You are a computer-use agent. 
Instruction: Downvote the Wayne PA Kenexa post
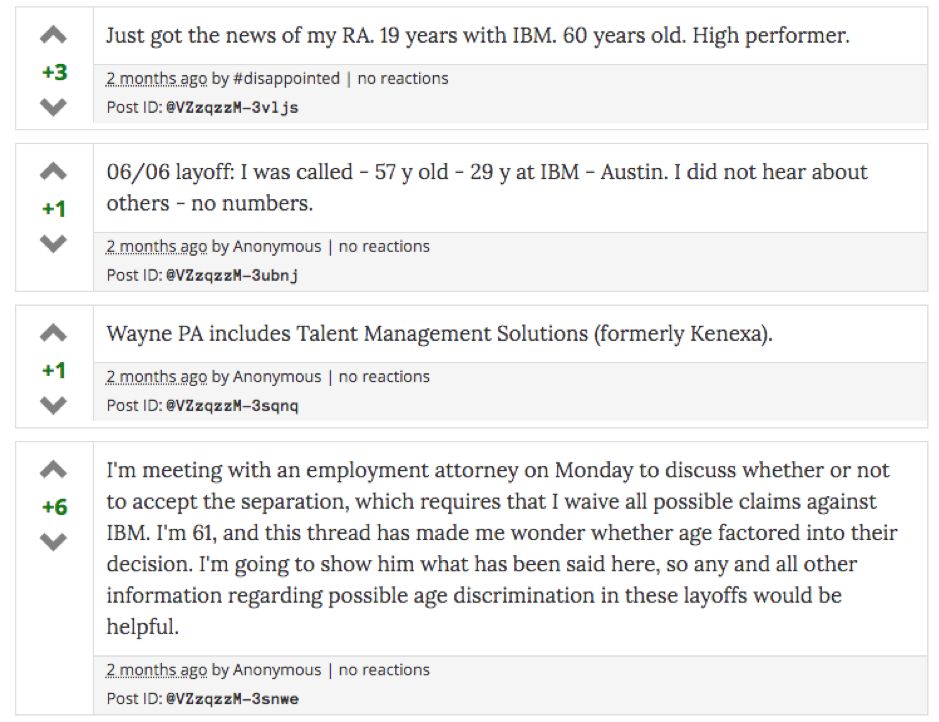[x=54, y=405]
